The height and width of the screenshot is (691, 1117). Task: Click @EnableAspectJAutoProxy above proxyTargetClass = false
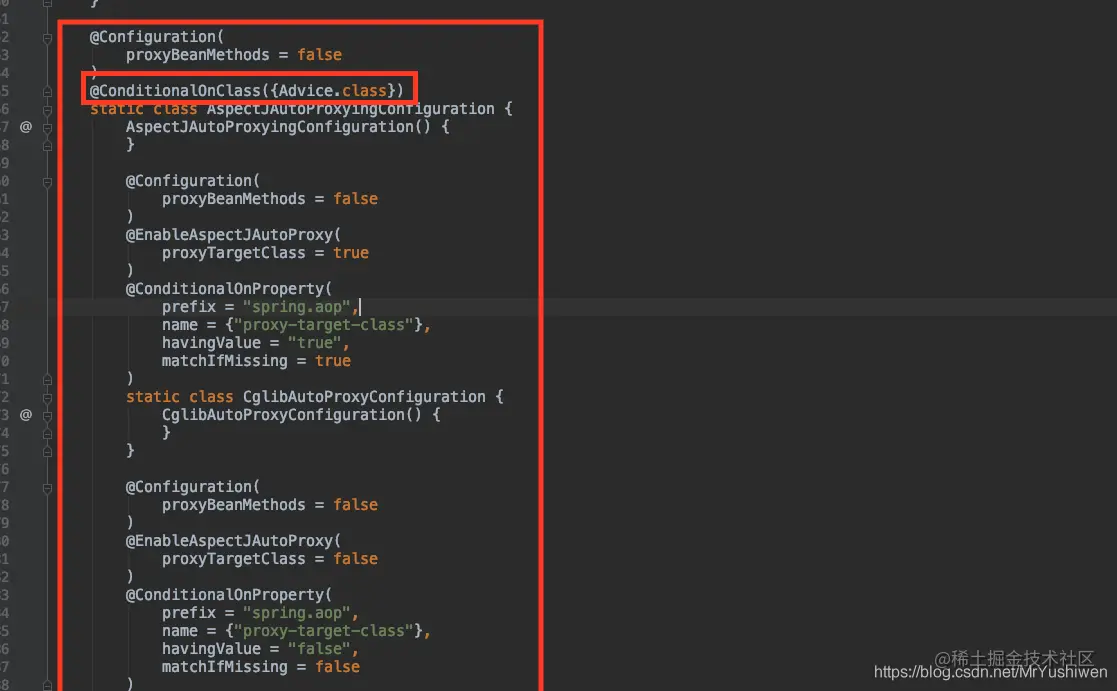click(x=229, y=541)
